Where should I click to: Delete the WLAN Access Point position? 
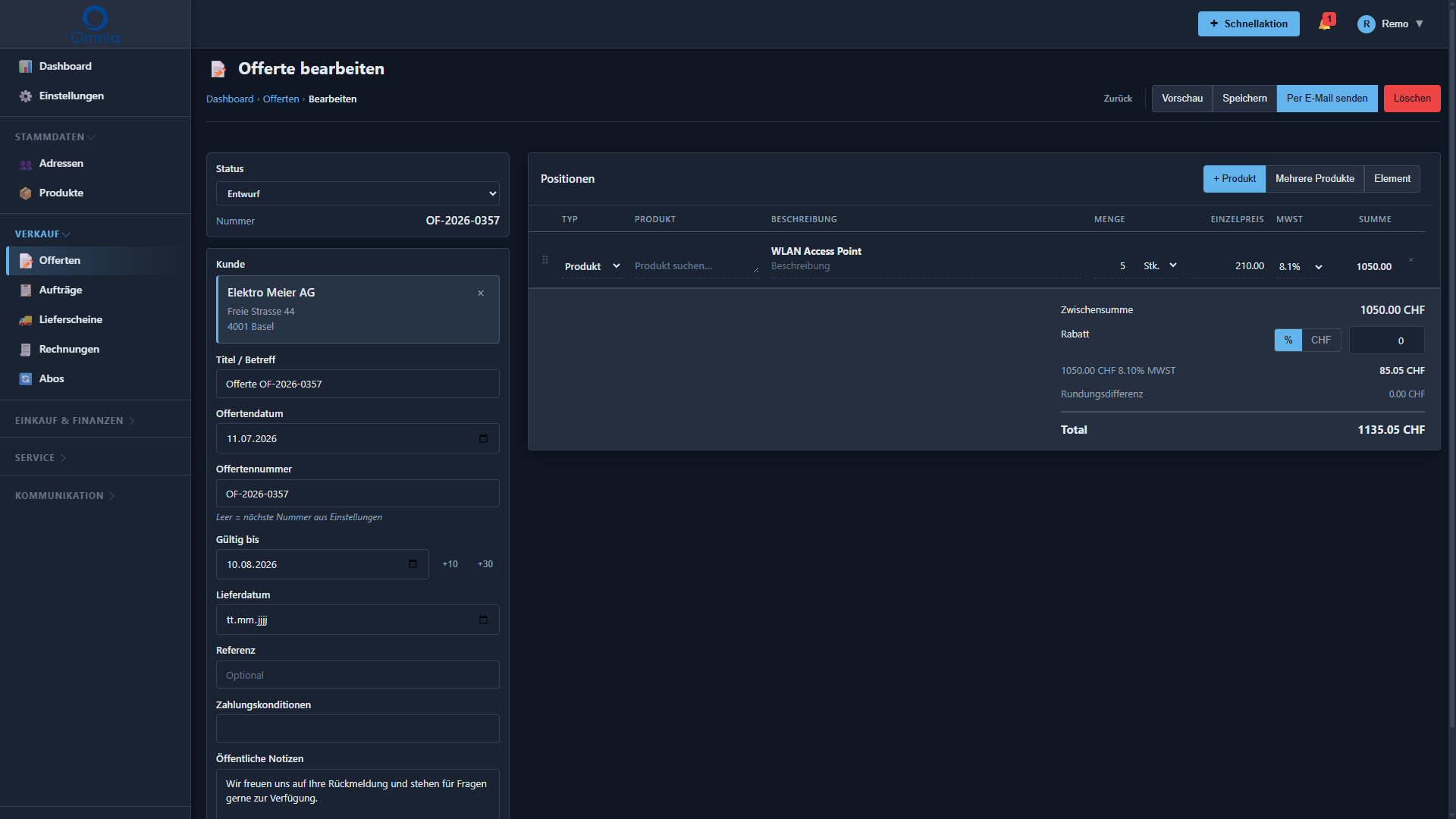point(1411,260)
